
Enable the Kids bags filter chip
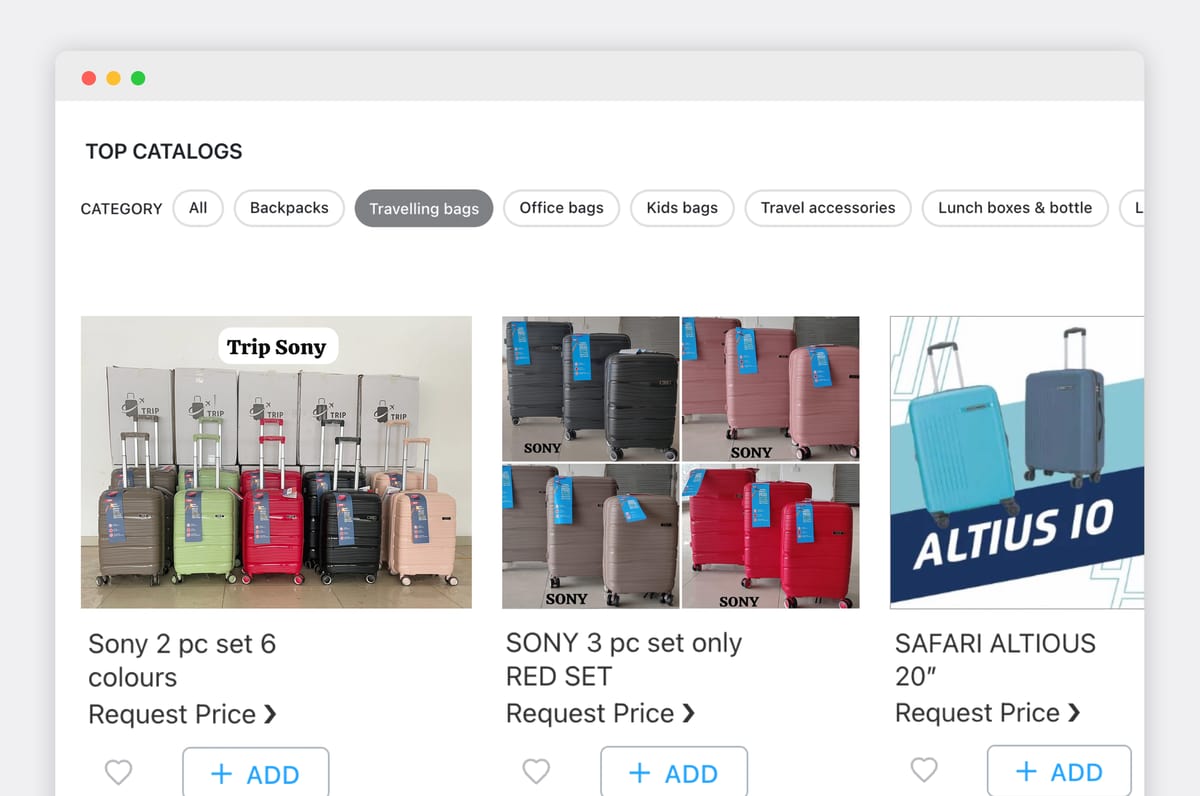[x=682, y=208]
